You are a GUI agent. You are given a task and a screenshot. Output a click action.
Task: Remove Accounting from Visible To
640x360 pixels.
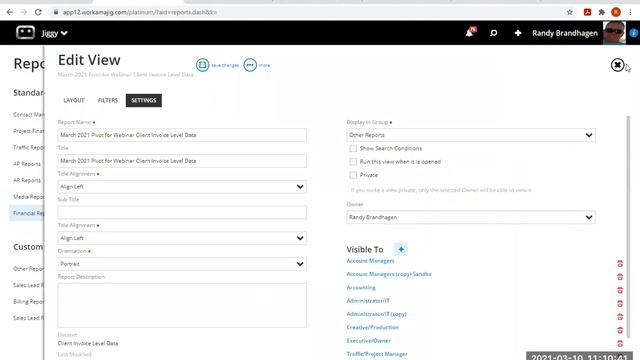620,290
